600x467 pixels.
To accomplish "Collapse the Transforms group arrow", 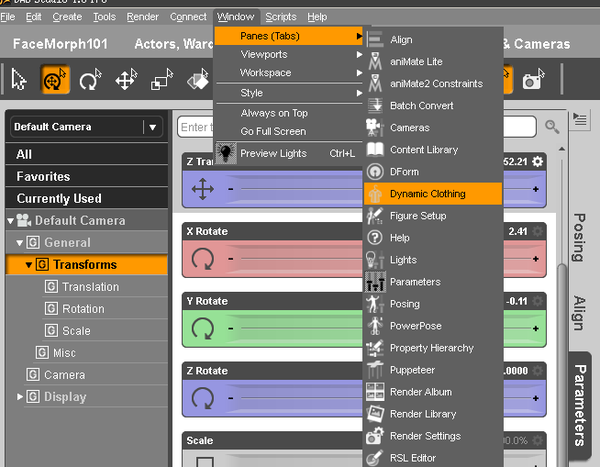I will [x=29, y=265].
